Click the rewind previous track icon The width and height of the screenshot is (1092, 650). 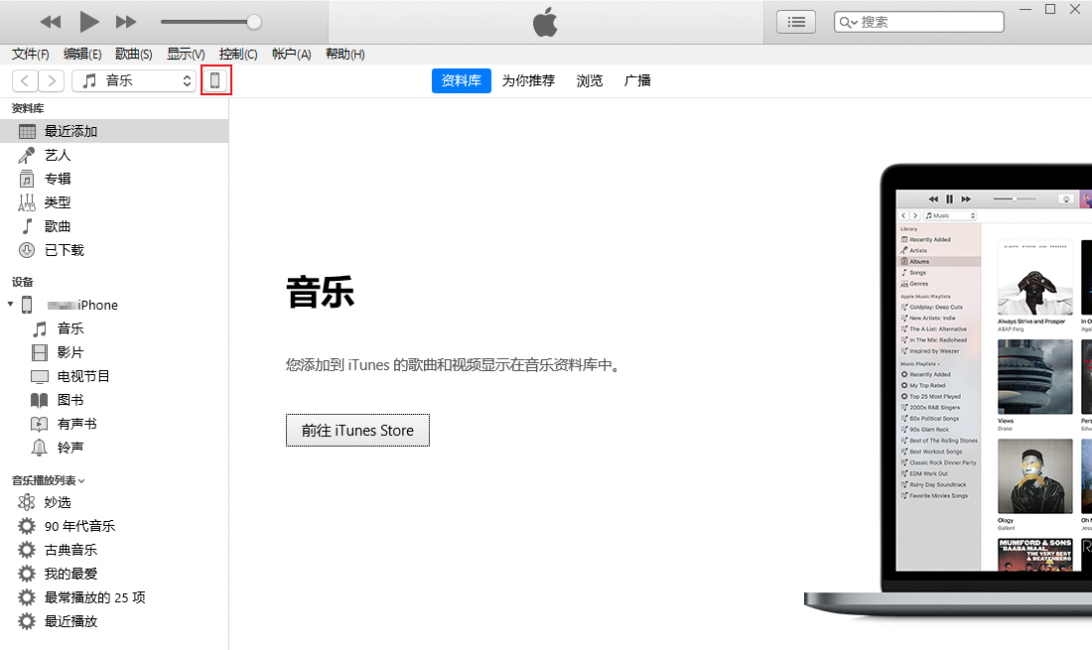(50, 22)
